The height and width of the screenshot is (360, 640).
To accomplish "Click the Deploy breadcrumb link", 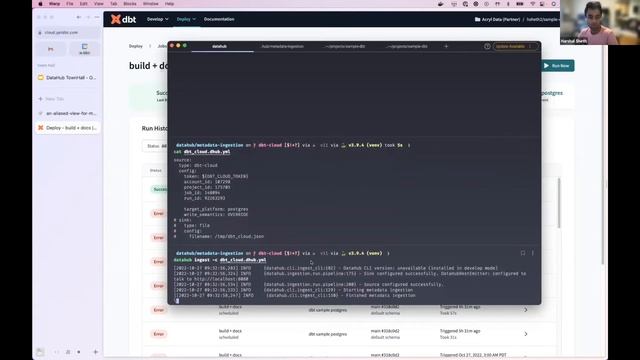I will pyautogui.click(x=136, y=46).
